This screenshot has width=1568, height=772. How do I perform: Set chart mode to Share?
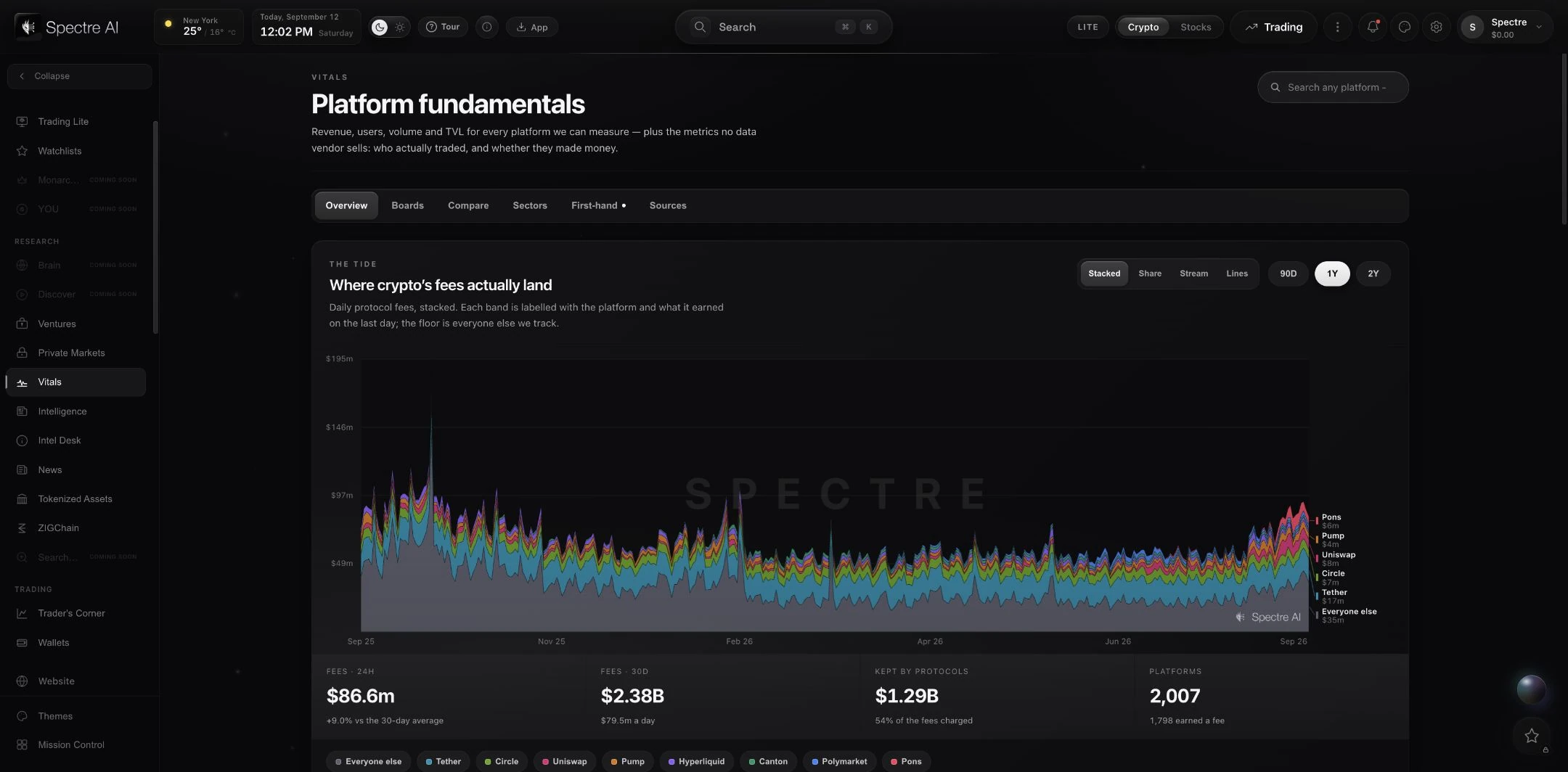(1150, 274)
